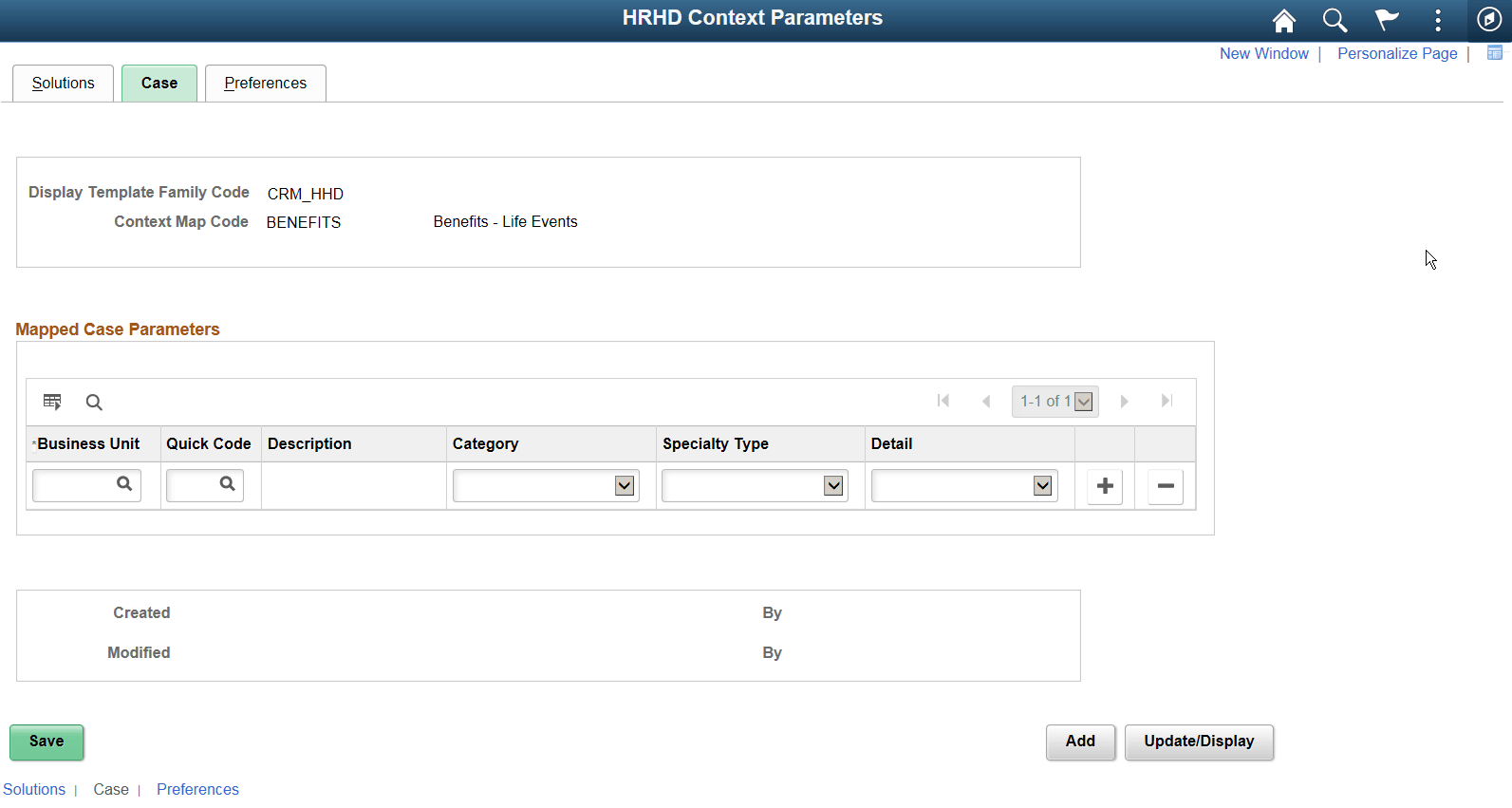
Task: Sort by Business Unit column header
Action: pos(88,444)
